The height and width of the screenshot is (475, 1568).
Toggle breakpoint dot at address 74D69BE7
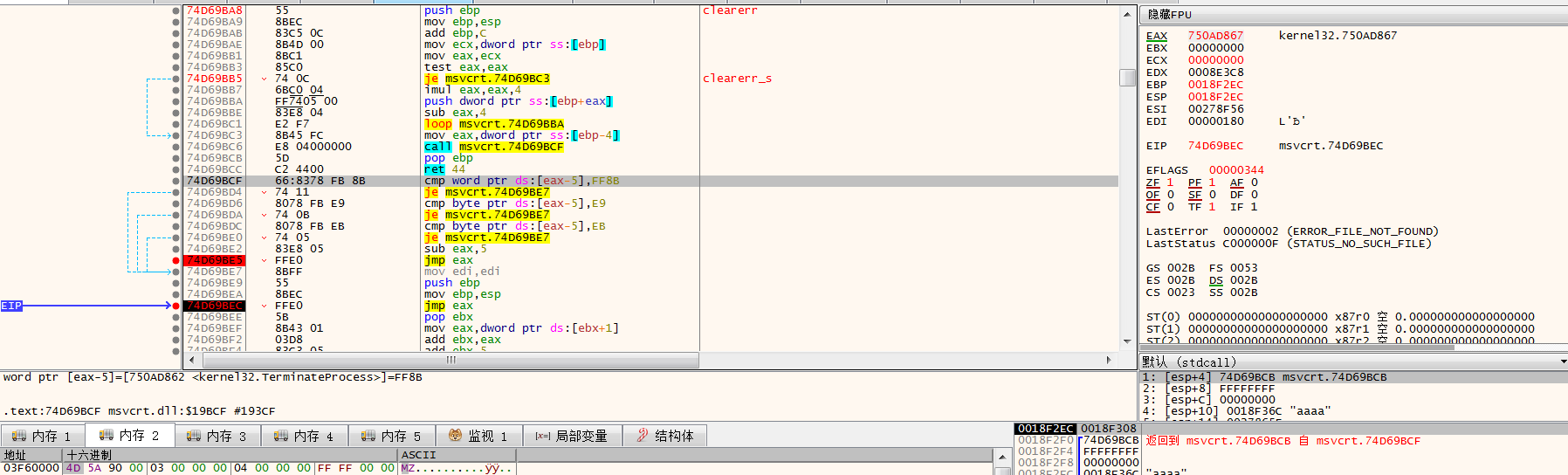(176, 272)
